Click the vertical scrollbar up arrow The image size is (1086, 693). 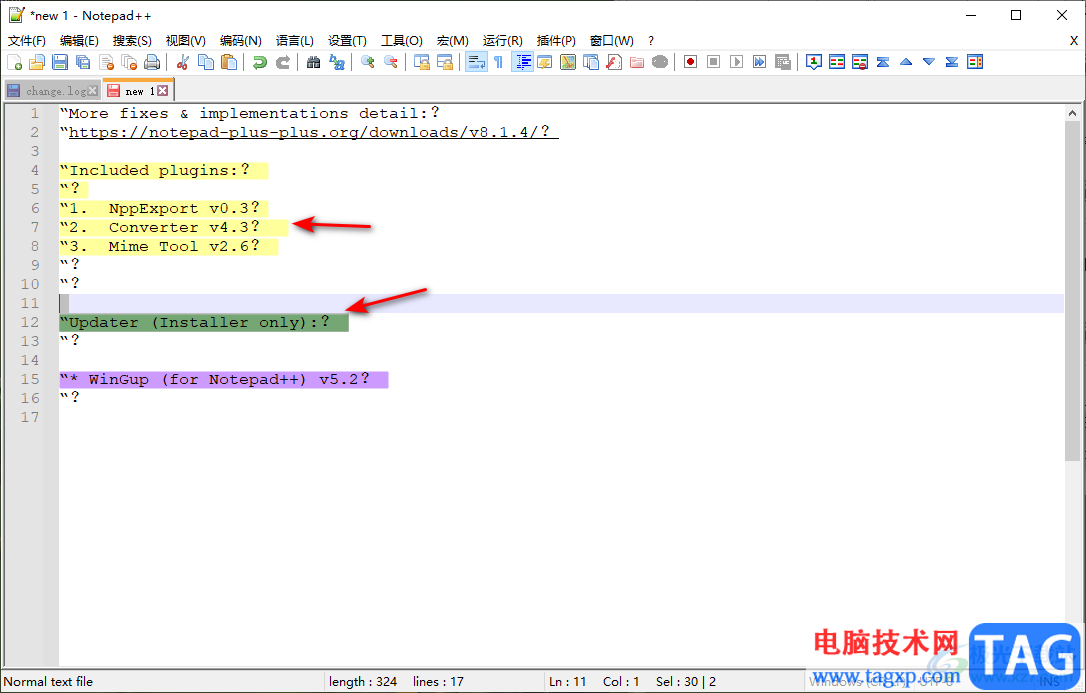tap(1072, 113)
